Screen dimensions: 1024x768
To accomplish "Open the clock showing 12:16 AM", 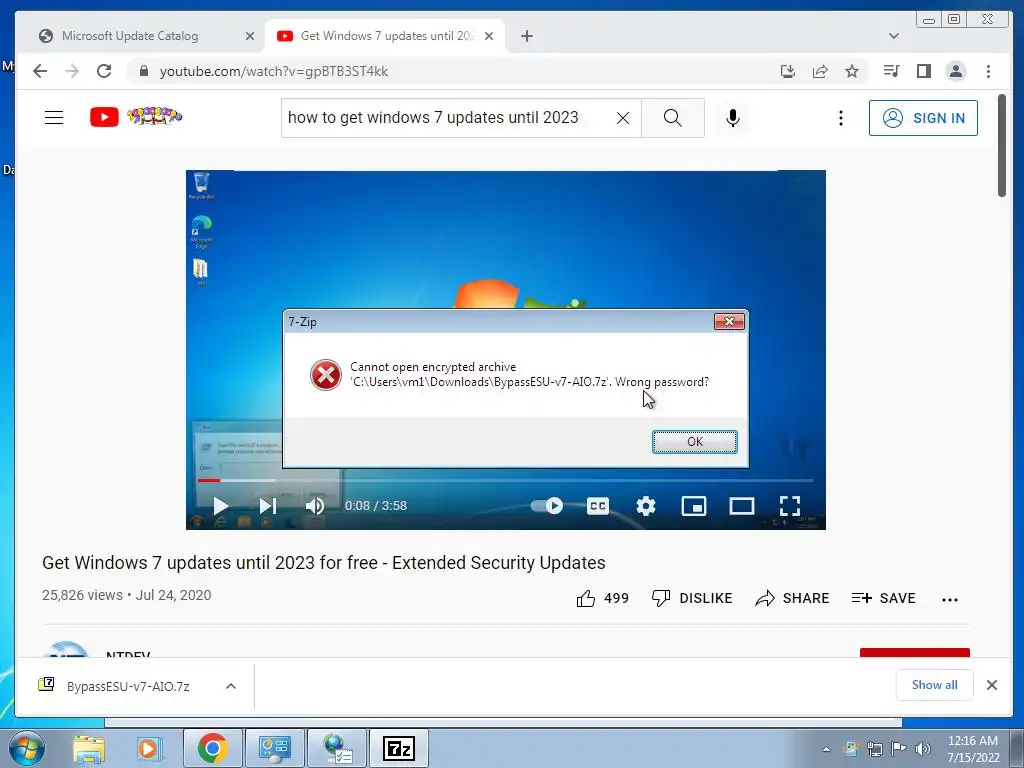I will tap(973, 748).
